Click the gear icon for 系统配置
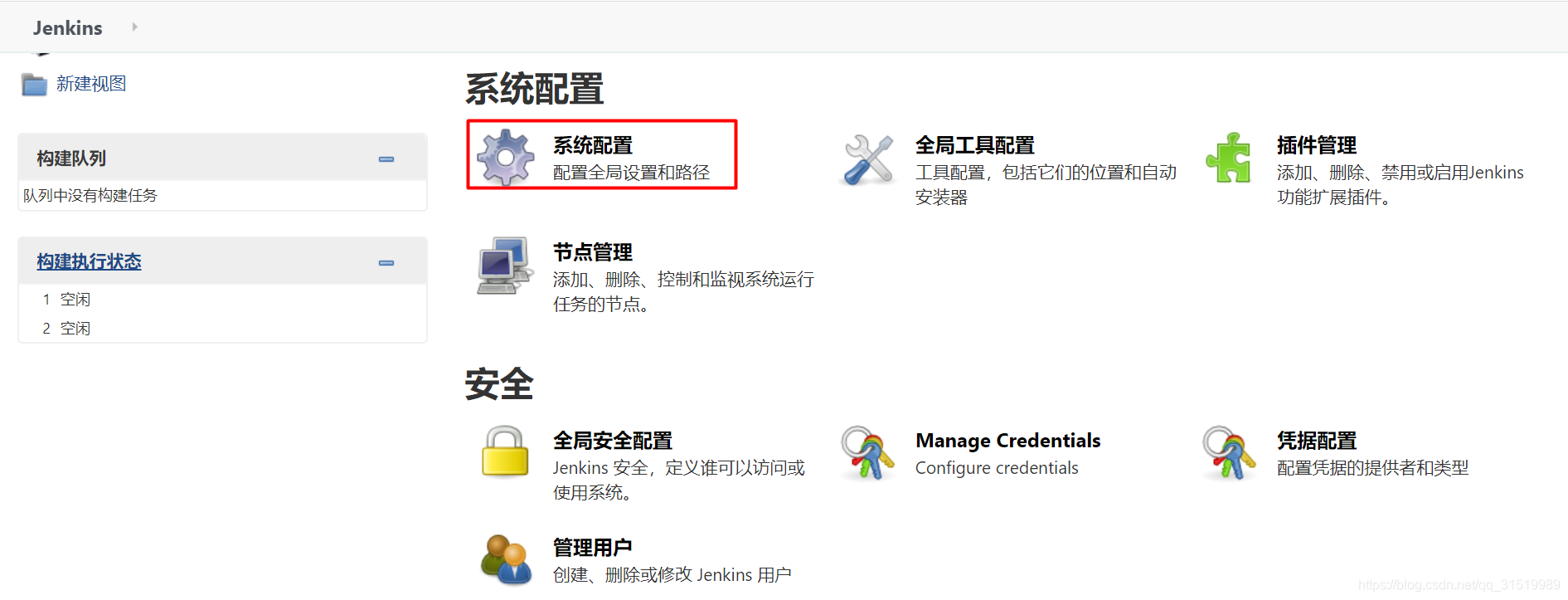The height and width of the screenshot is (600, 1568). (505, 157)
